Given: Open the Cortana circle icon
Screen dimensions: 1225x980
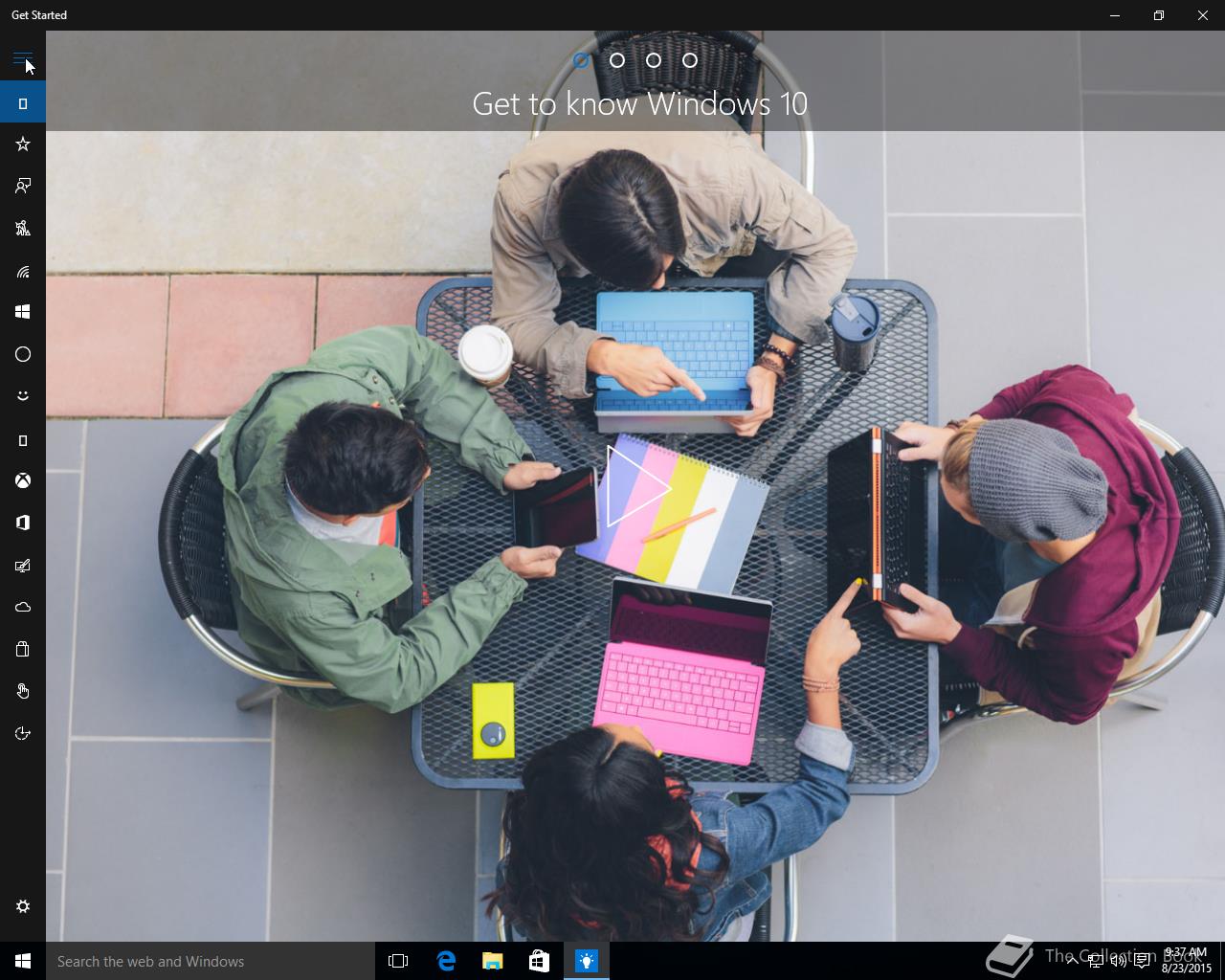Looking at the screenshot, I should [x=23, y=354].
